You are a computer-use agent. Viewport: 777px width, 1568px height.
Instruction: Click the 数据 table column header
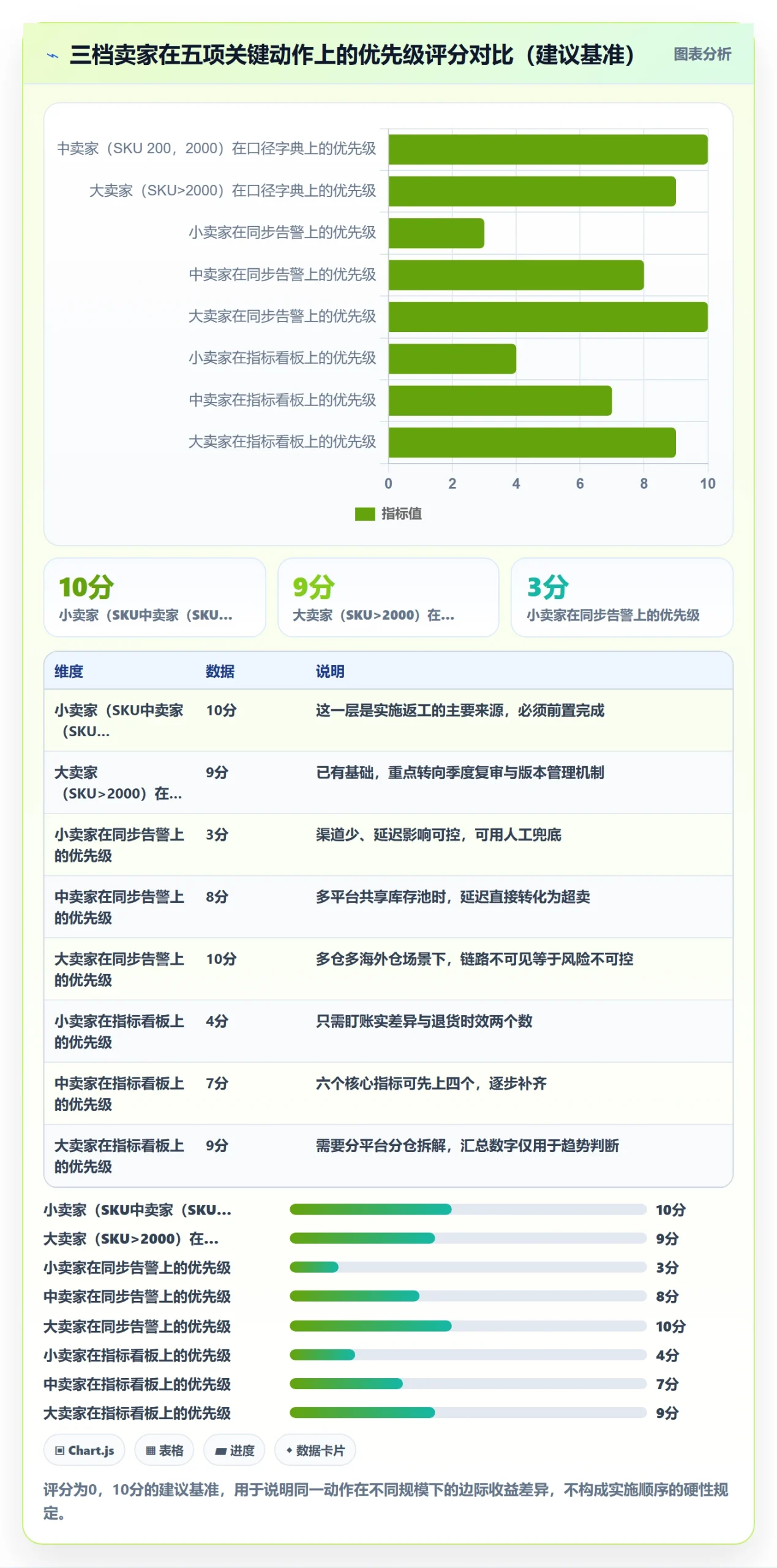click(220, 671)
